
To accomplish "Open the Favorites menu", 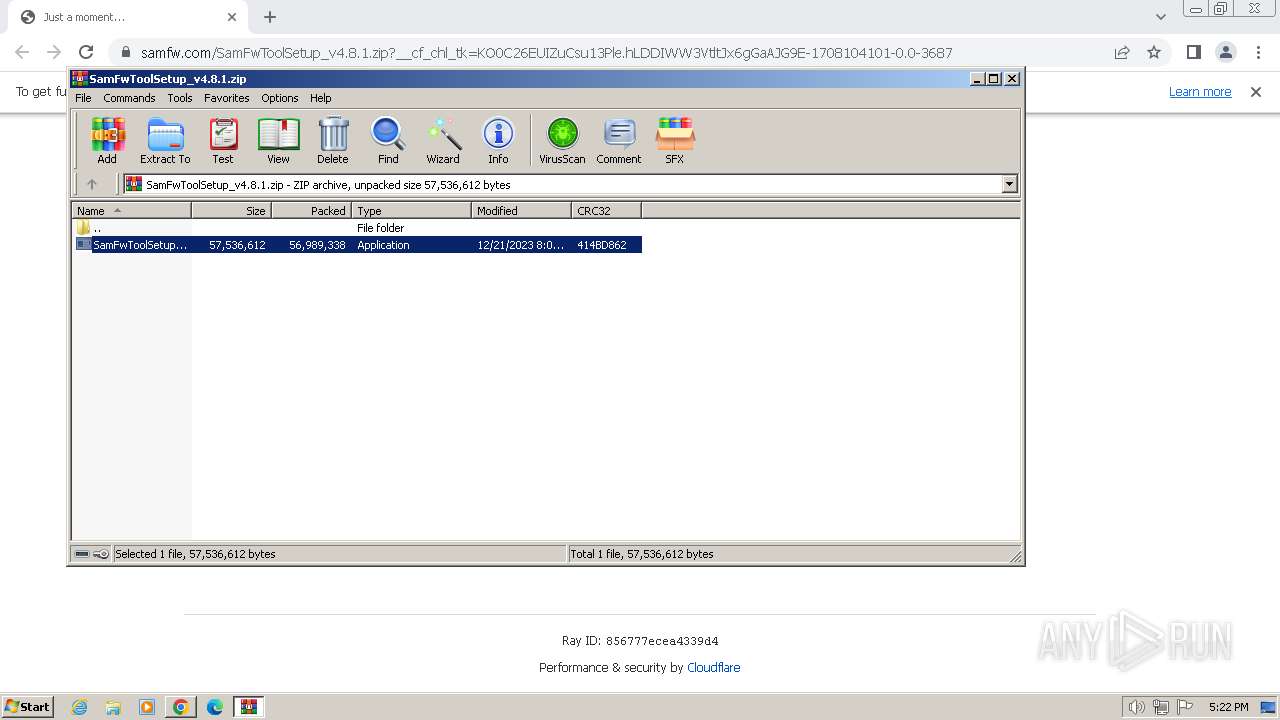I will tap(227, 98).
